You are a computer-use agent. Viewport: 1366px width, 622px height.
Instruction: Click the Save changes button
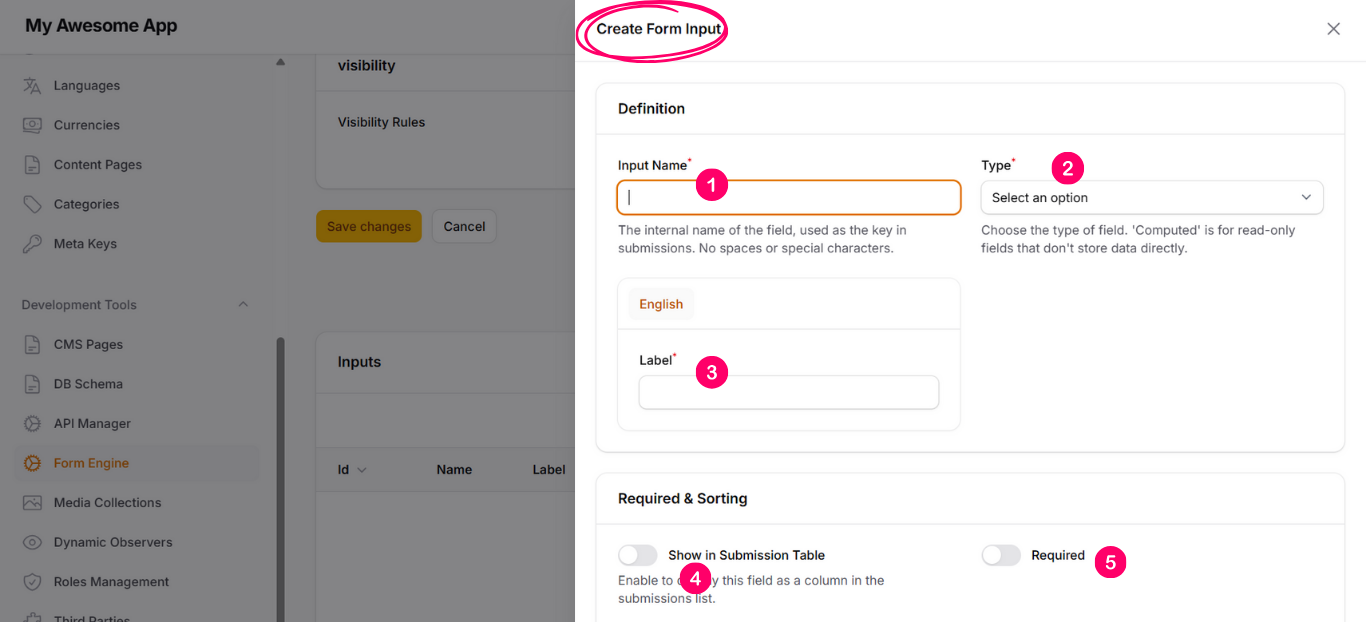(369, 227)
